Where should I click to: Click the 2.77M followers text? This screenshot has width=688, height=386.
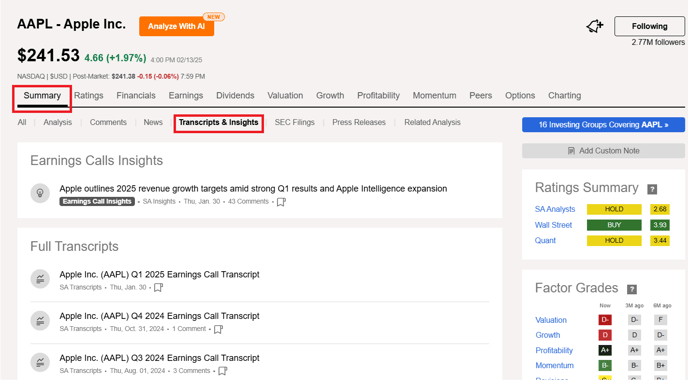point(658,42)
